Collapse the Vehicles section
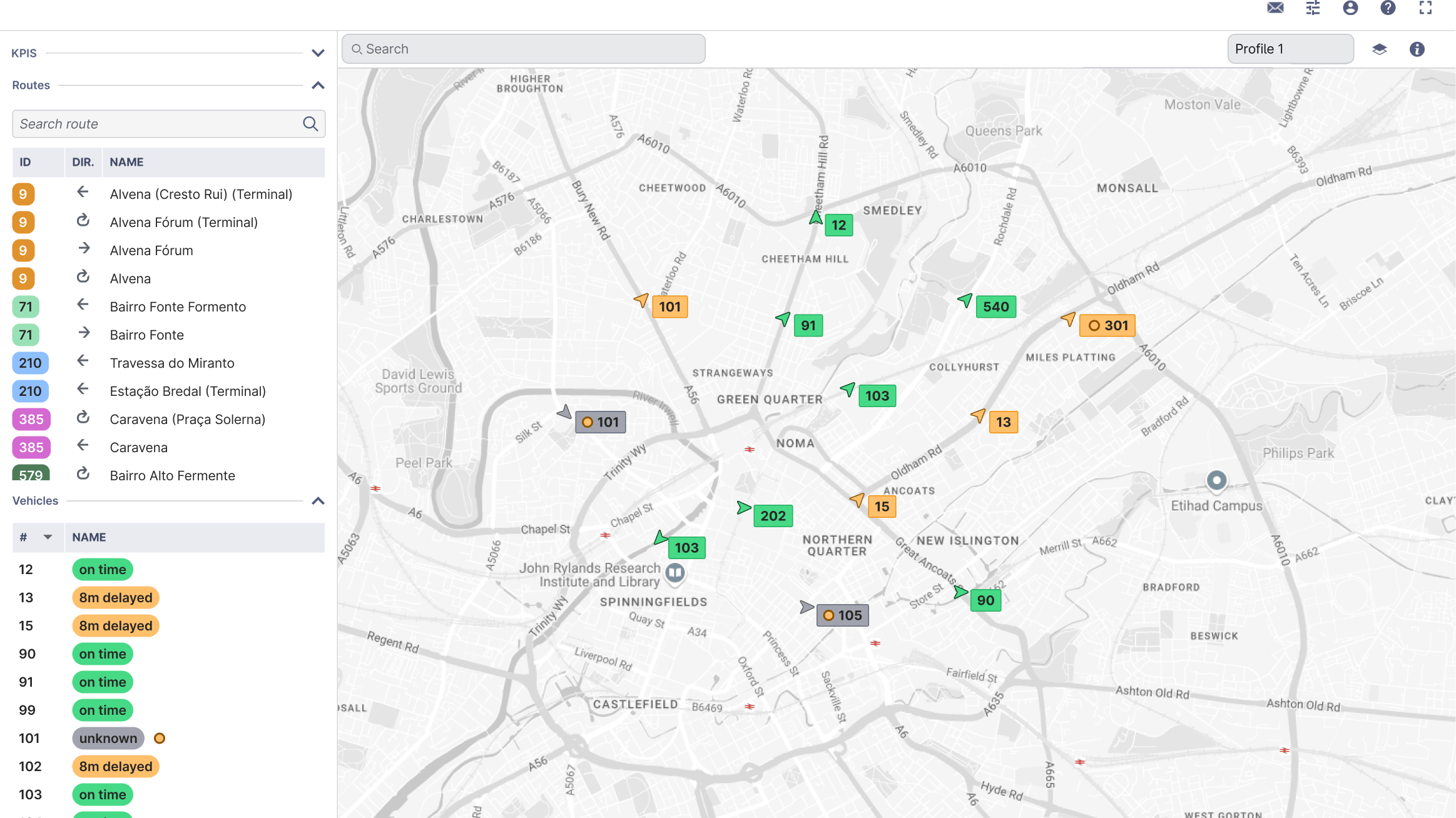Viewport: 1456px width, 818px height. click(318, 501)
